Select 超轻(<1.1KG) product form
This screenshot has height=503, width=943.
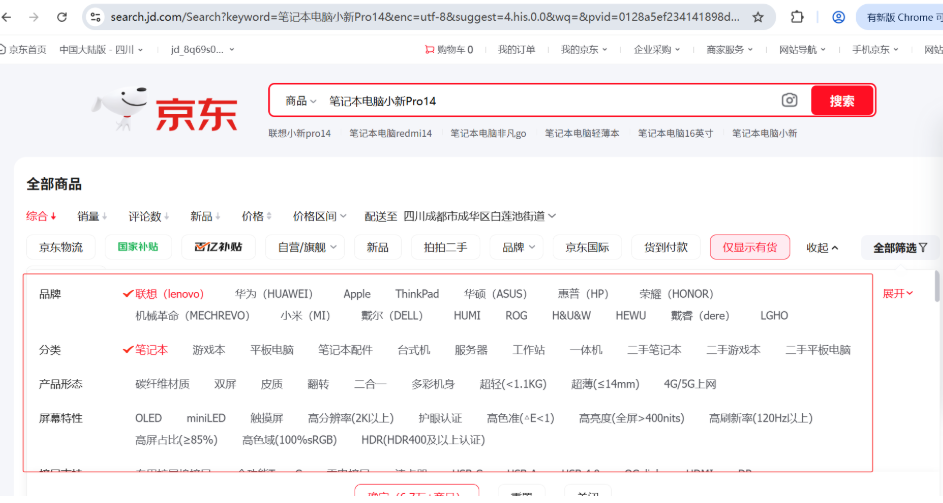point(513,384)
